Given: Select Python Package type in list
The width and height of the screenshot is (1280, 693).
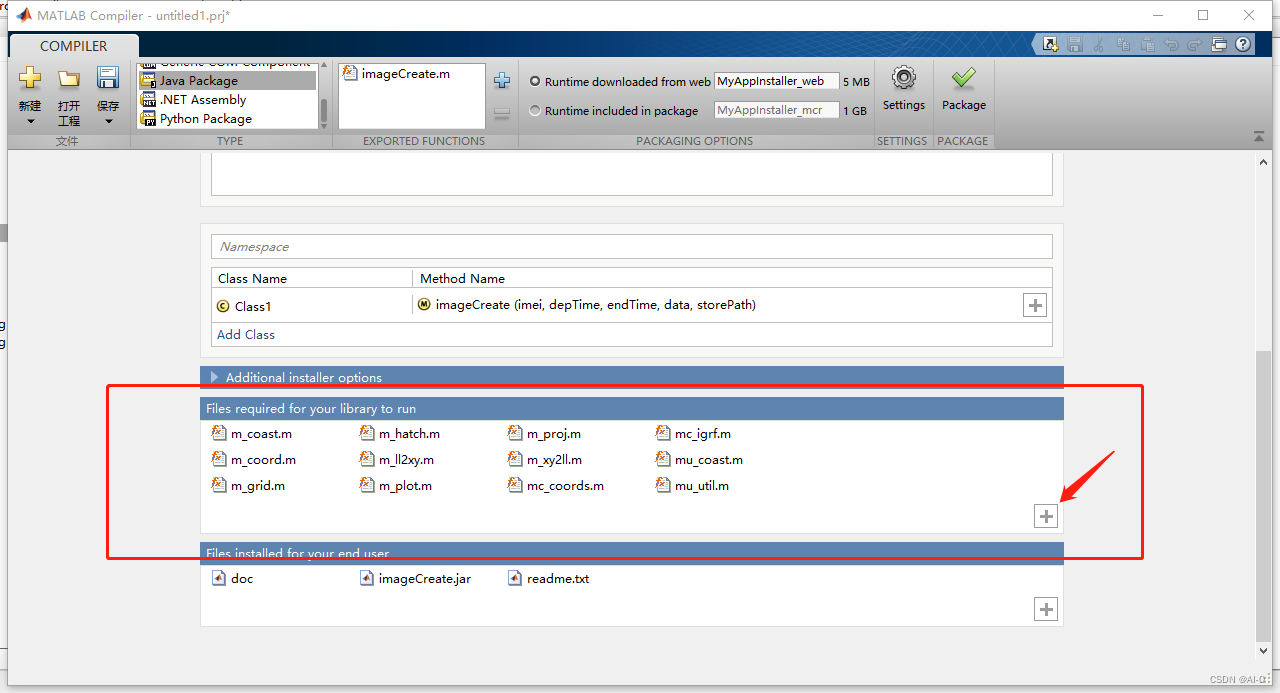Looking at the screenshot, I should (x=205, y=119).
